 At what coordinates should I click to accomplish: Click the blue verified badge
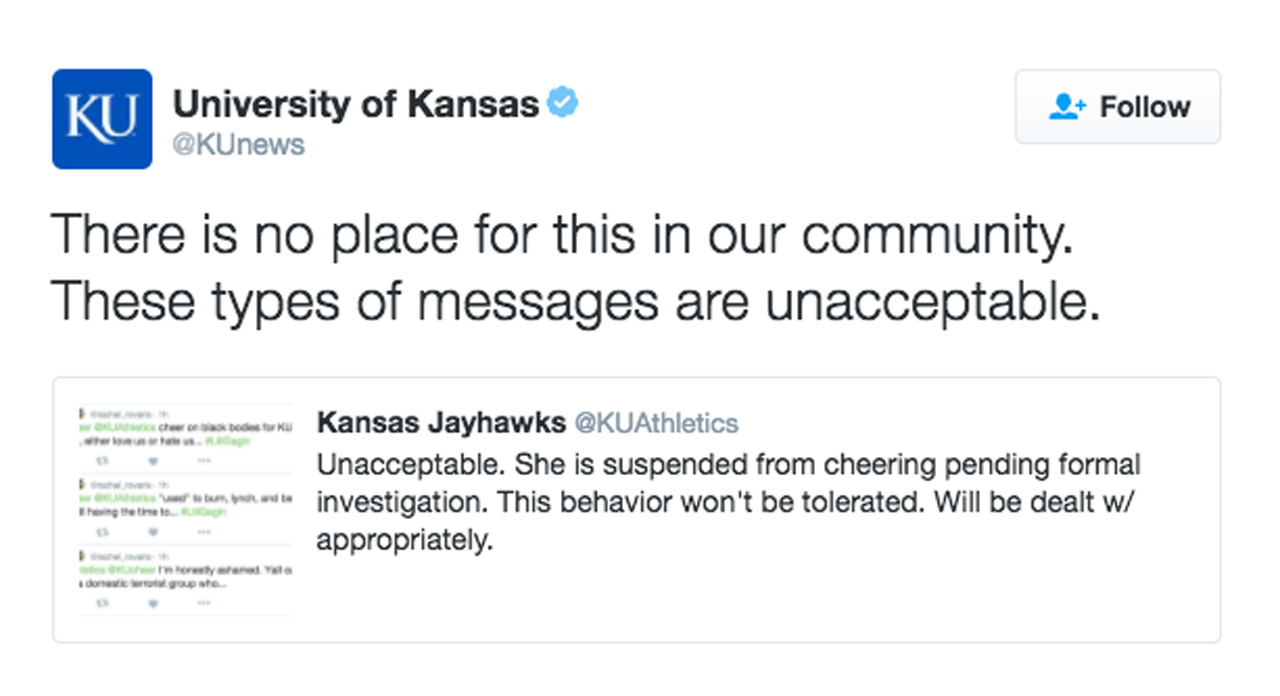click(x=563, y=103)
